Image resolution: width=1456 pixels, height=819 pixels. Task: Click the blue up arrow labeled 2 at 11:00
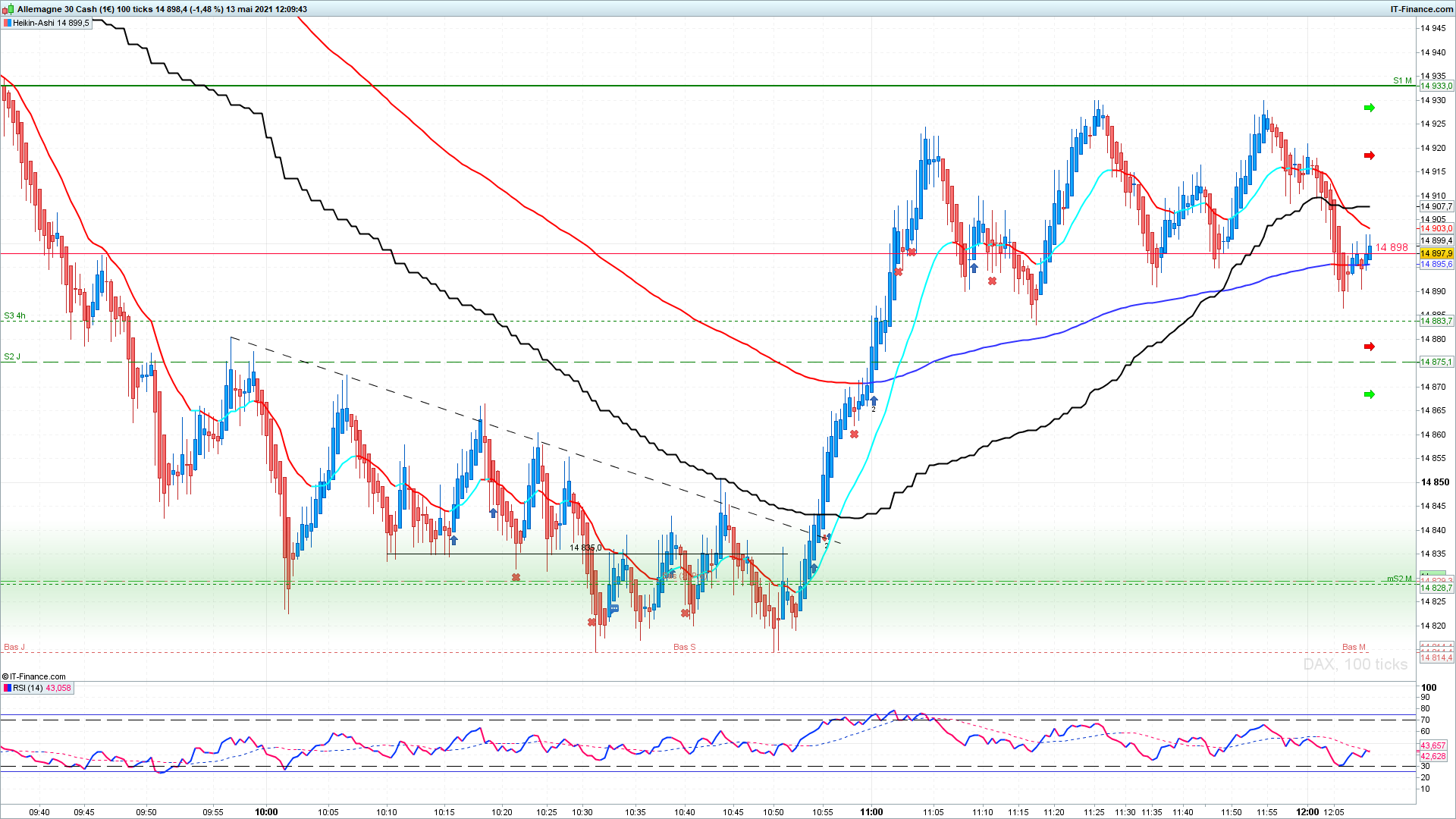tap(874, 400)
